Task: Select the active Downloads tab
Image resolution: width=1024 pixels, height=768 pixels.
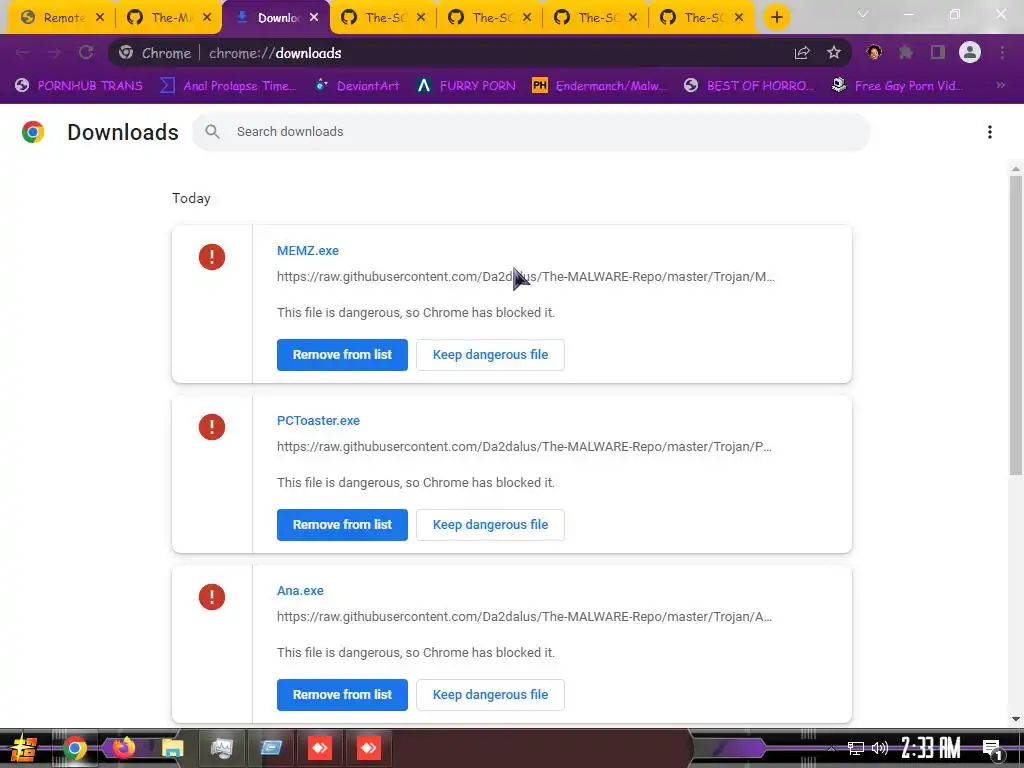Action: point(278,18)
